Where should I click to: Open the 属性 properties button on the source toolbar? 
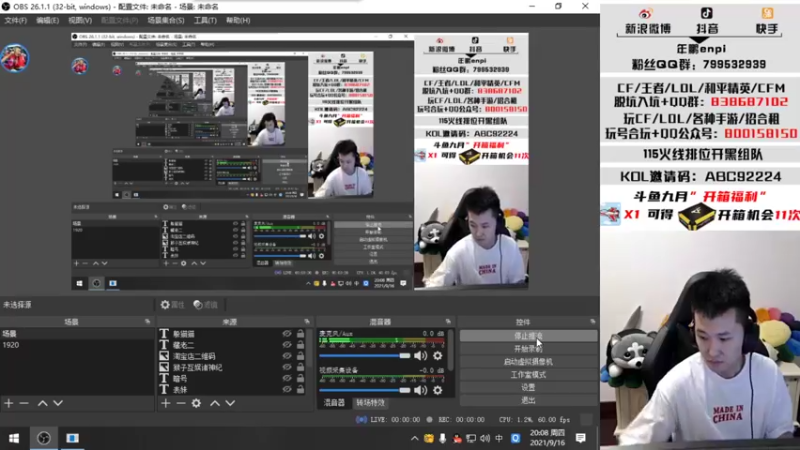coord(172,305)
